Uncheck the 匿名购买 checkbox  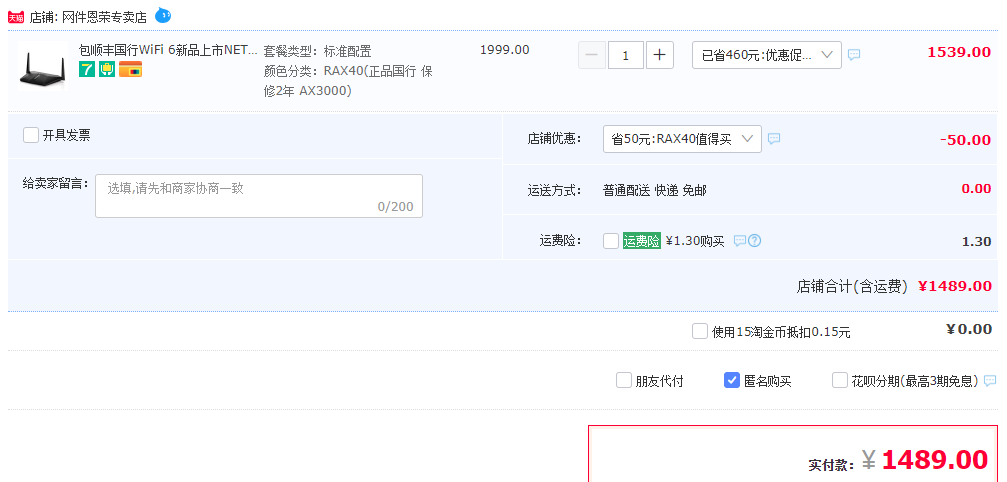(x=731, y=380)
